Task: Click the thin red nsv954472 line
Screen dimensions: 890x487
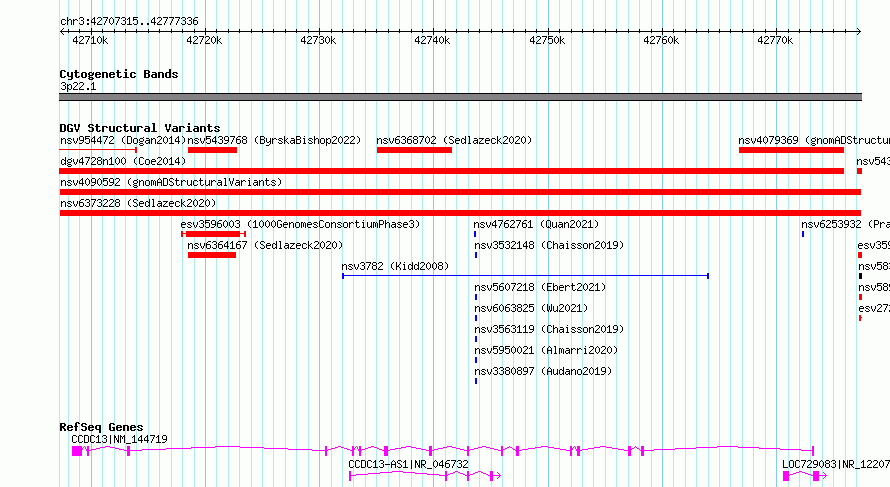Action: tap(98, 150)
